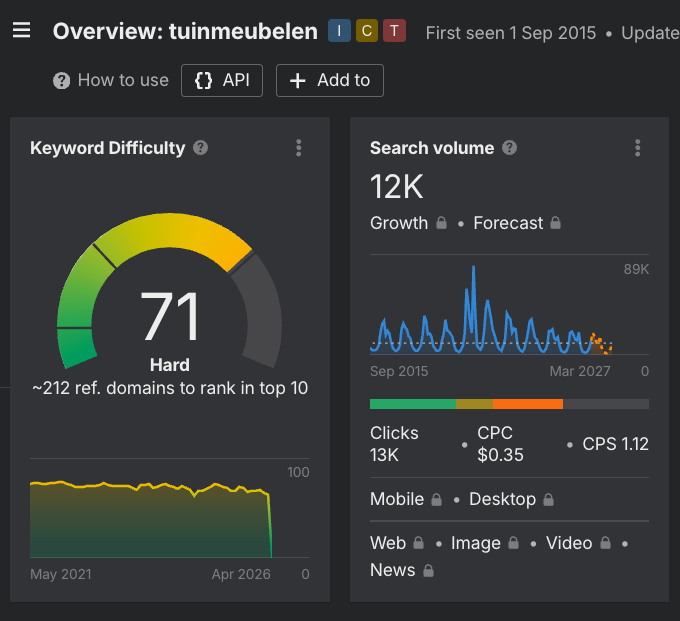680x621 pixels.
Task: Click the yellow C intent badge
Action: (x=367, y=31)
